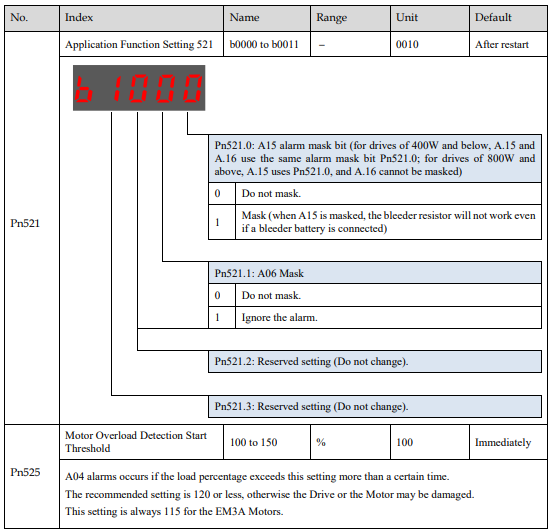Click 'Pn521.3: Reserved setting' box
The image size is (551, 532).
(375, 407)
